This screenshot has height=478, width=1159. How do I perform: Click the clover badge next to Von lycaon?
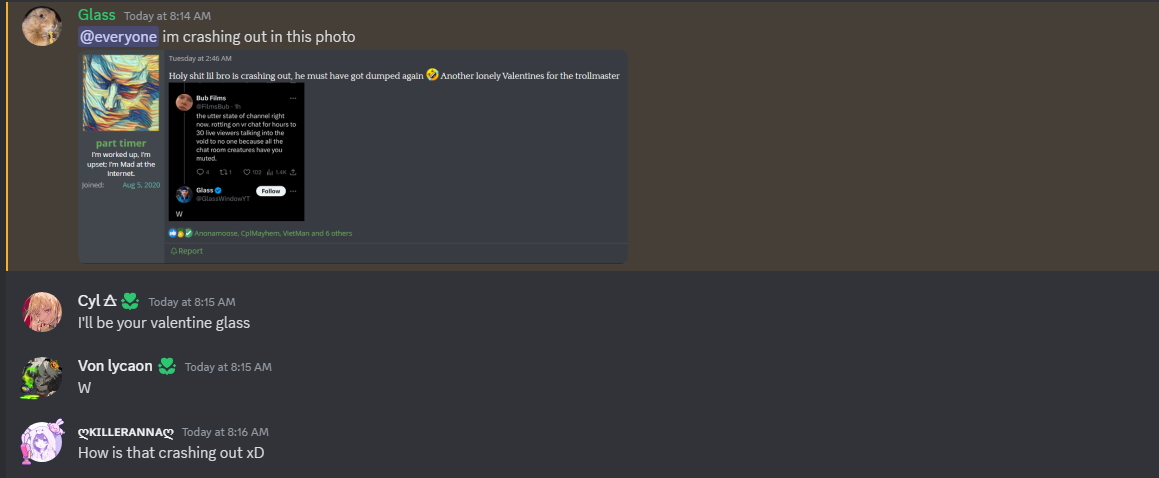point(166,366)
